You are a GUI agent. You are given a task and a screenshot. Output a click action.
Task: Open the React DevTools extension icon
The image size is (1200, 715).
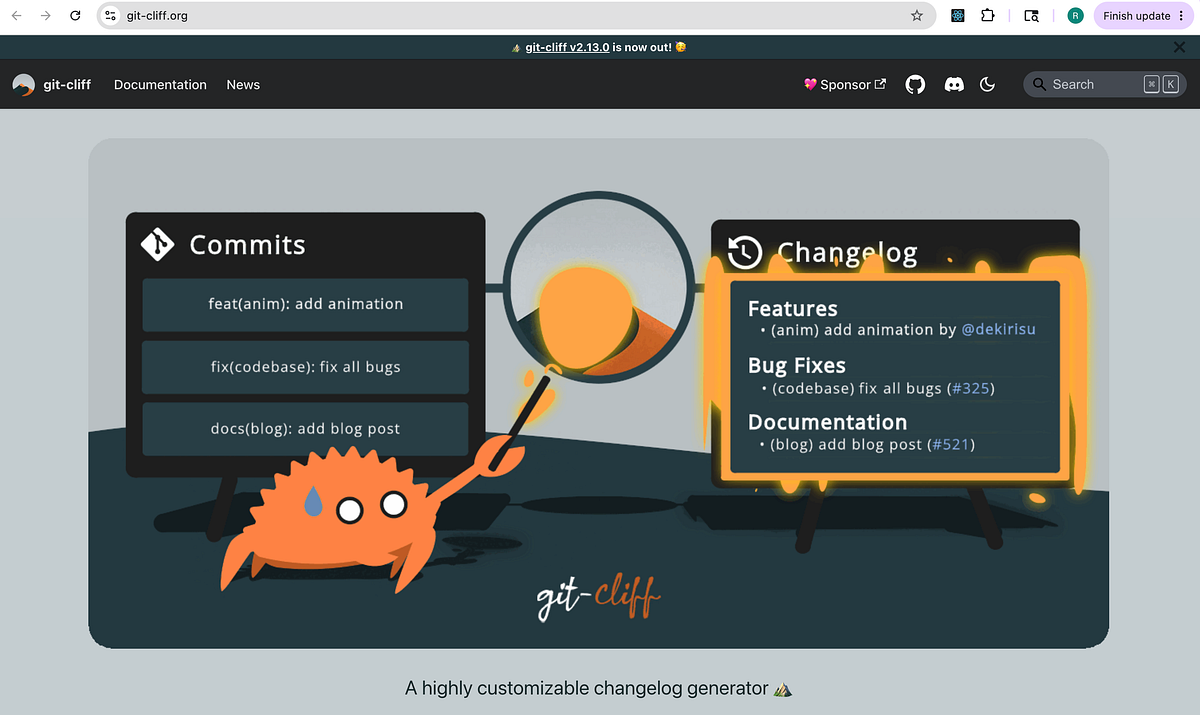point(958,16)
